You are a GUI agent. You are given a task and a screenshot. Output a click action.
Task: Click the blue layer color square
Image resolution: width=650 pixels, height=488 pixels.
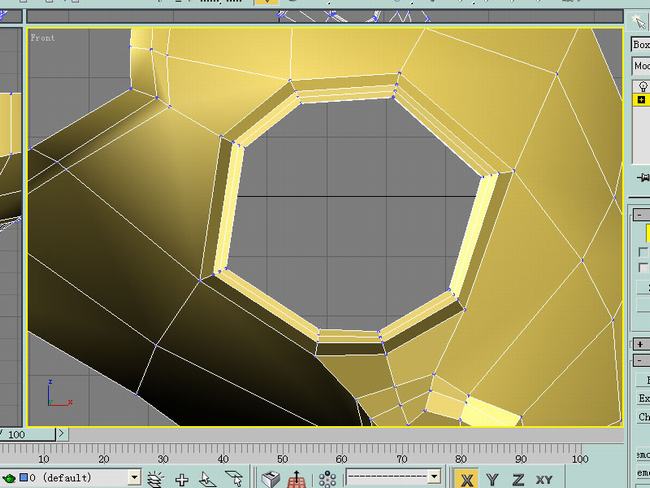coord(24,478)
